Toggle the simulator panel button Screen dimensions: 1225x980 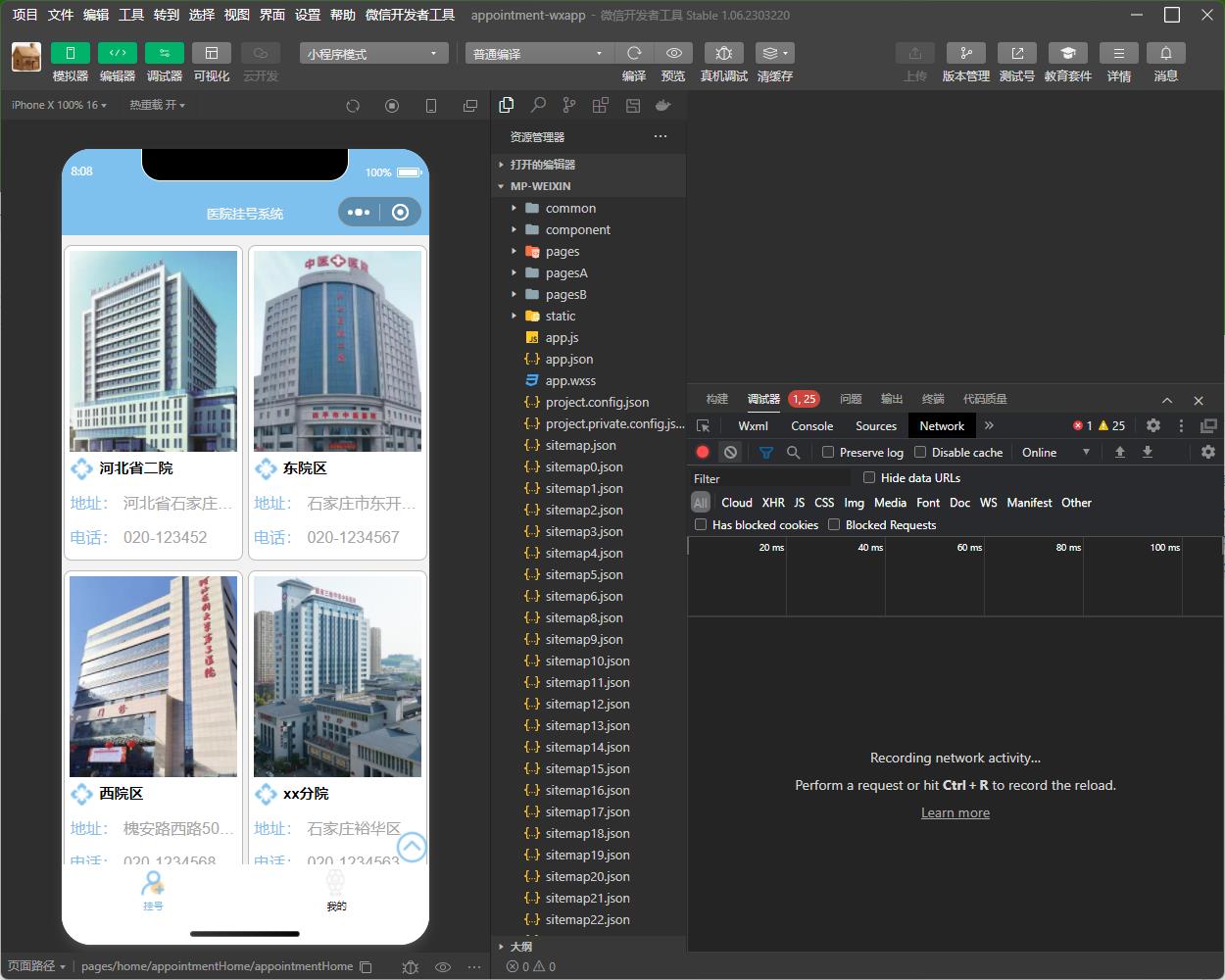point(70,53)
